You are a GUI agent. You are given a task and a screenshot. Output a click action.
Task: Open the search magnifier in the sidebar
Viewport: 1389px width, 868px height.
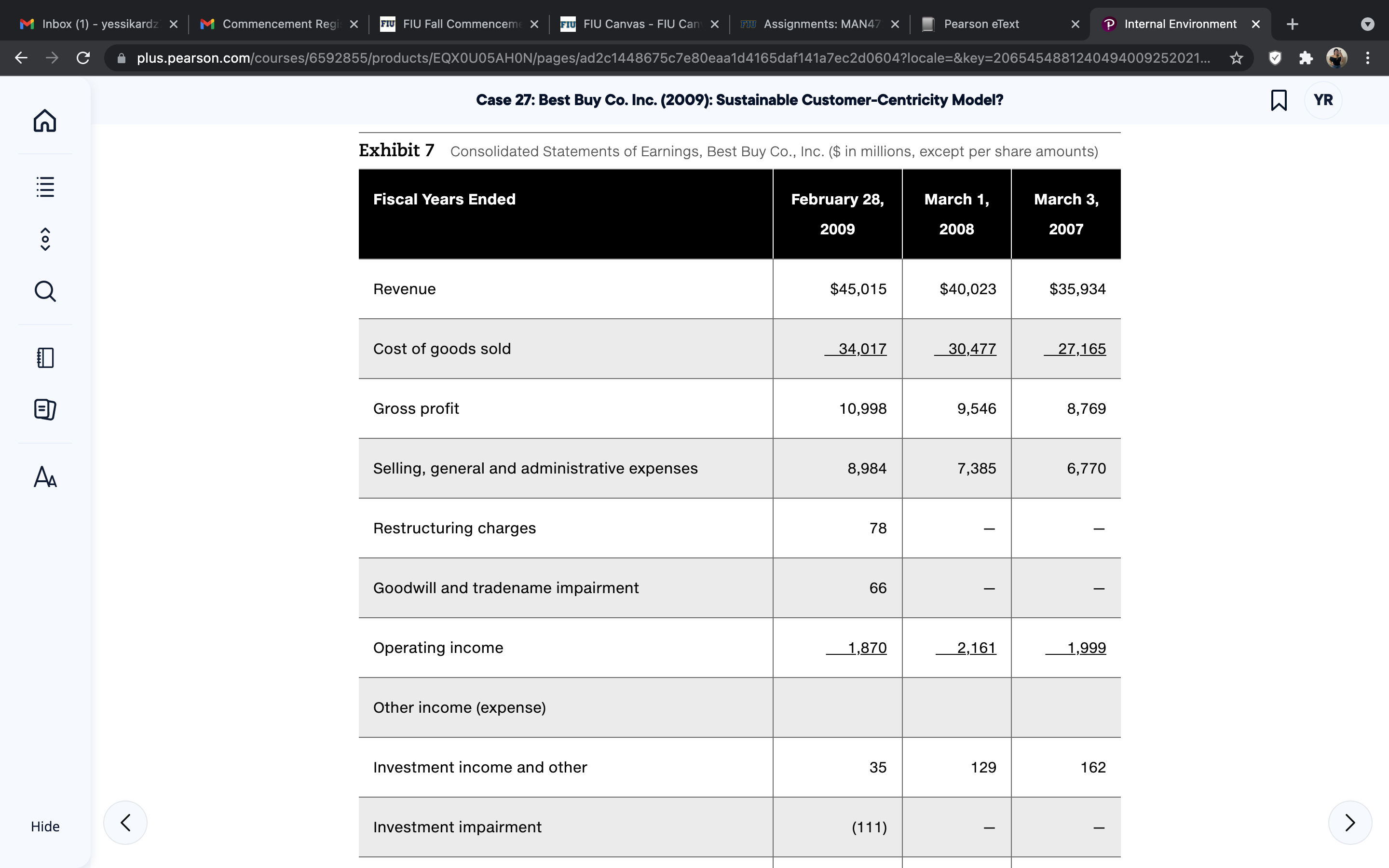coord(45,291)
